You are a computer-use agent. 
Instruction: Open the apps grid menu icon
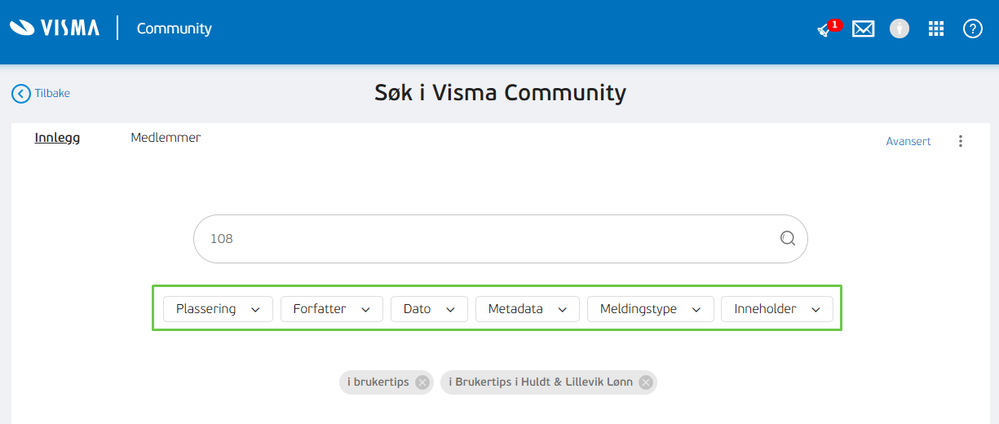tap(935, 29)
